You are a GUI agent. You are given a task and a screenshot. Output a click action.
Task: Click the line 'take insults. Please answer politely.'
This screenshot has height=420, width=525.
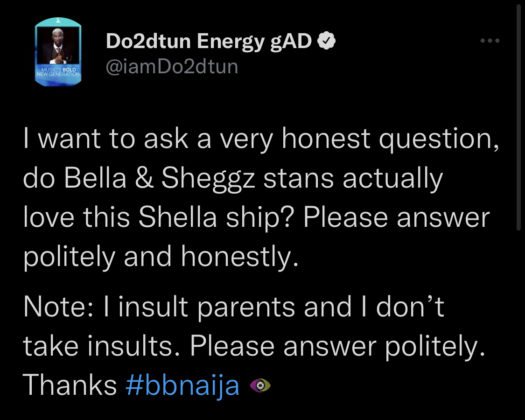pyautogui.click(x=254, y=347)
